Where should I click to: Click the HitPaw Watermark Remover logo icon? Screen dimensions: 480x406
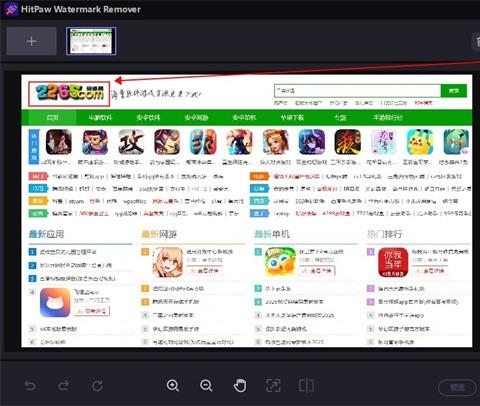click(x=10, y=9)
